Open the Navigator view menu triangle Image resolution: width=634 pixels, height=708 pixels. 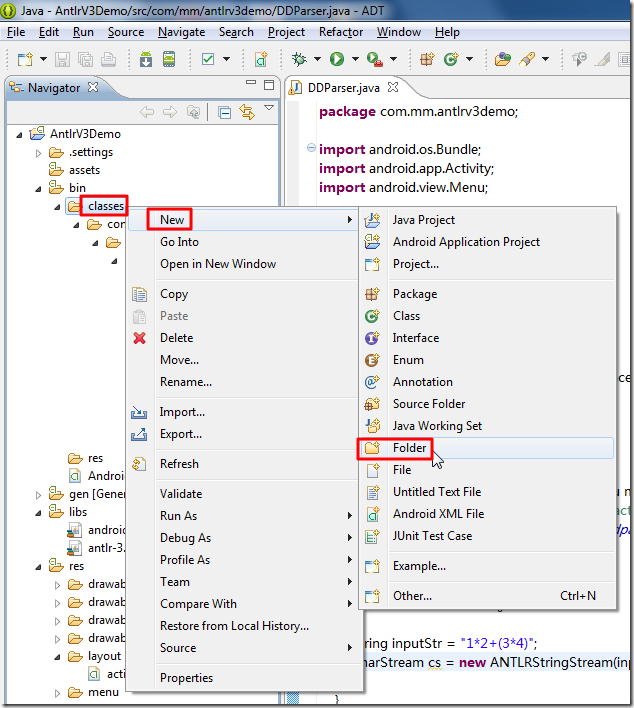(x=269, y=108)
